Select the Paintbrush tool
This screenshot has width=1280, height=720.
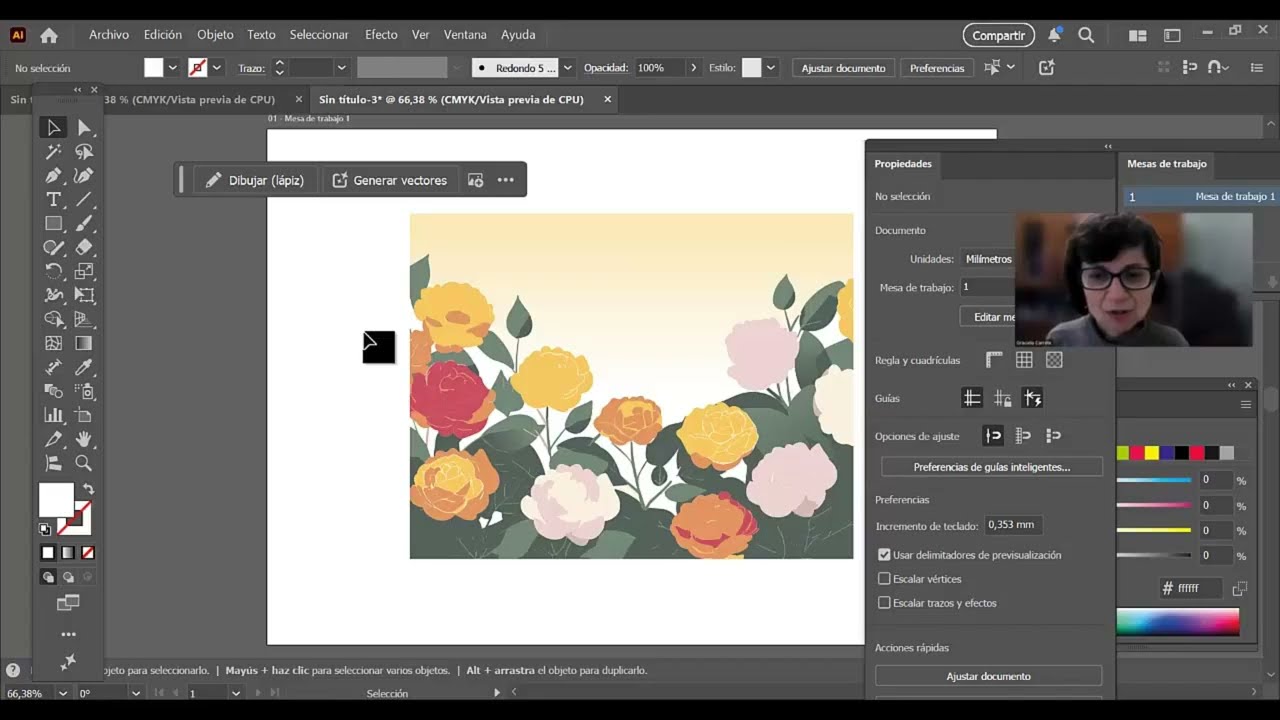point(84,224)
